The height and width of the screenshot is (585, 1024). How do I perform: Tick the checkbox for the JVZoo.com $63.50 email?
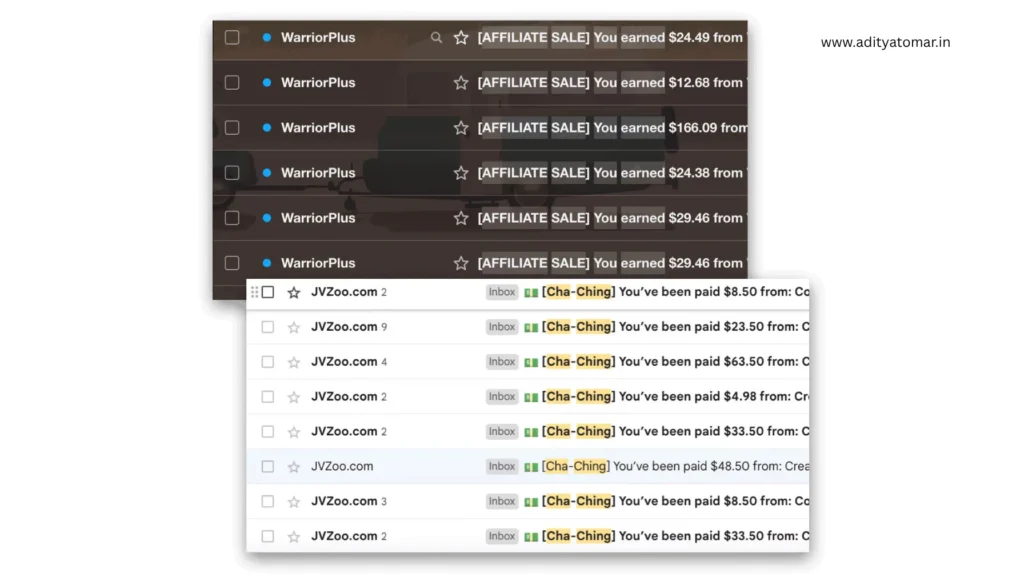(268, 362)
